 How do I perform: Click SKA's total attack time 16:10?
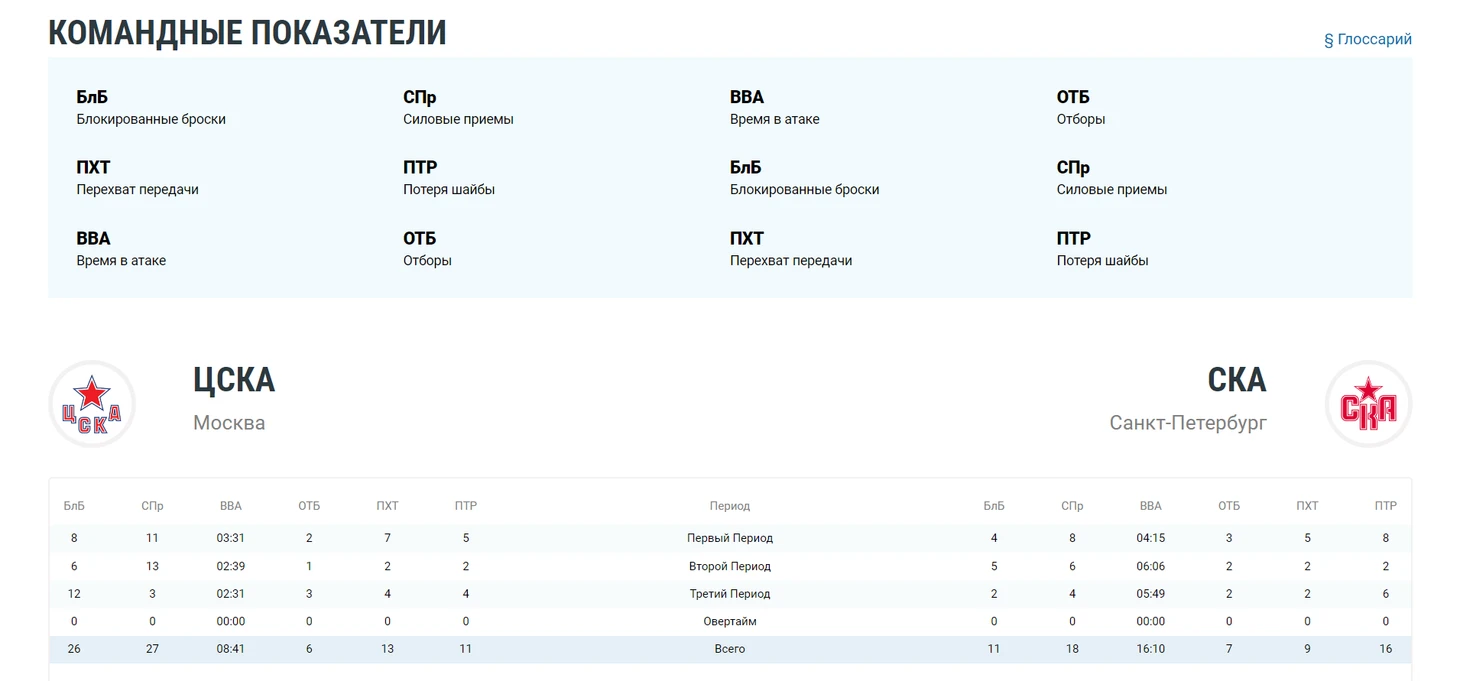click(x=1150, y=649)
